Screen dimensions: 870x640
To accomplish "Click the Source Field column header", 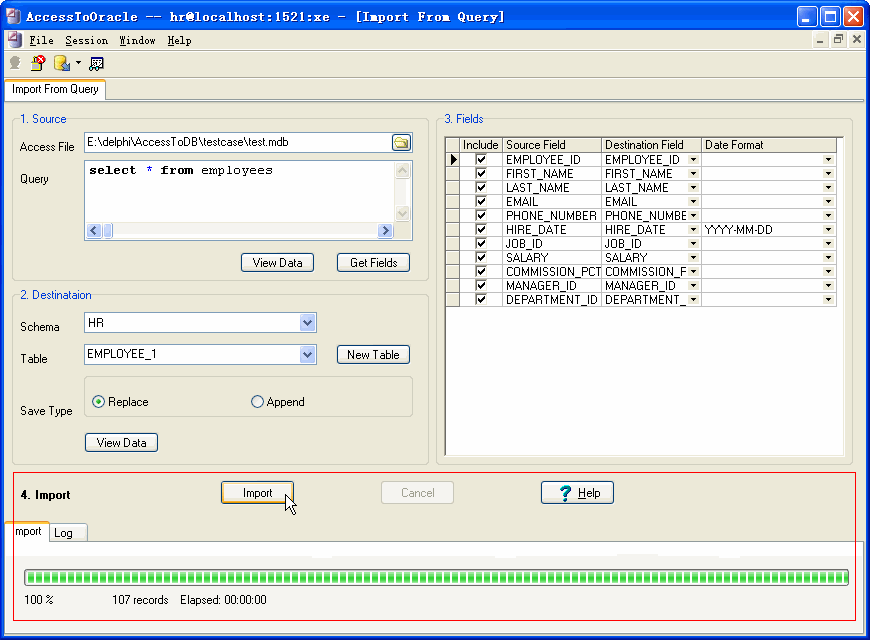I will tap(552, 145).
